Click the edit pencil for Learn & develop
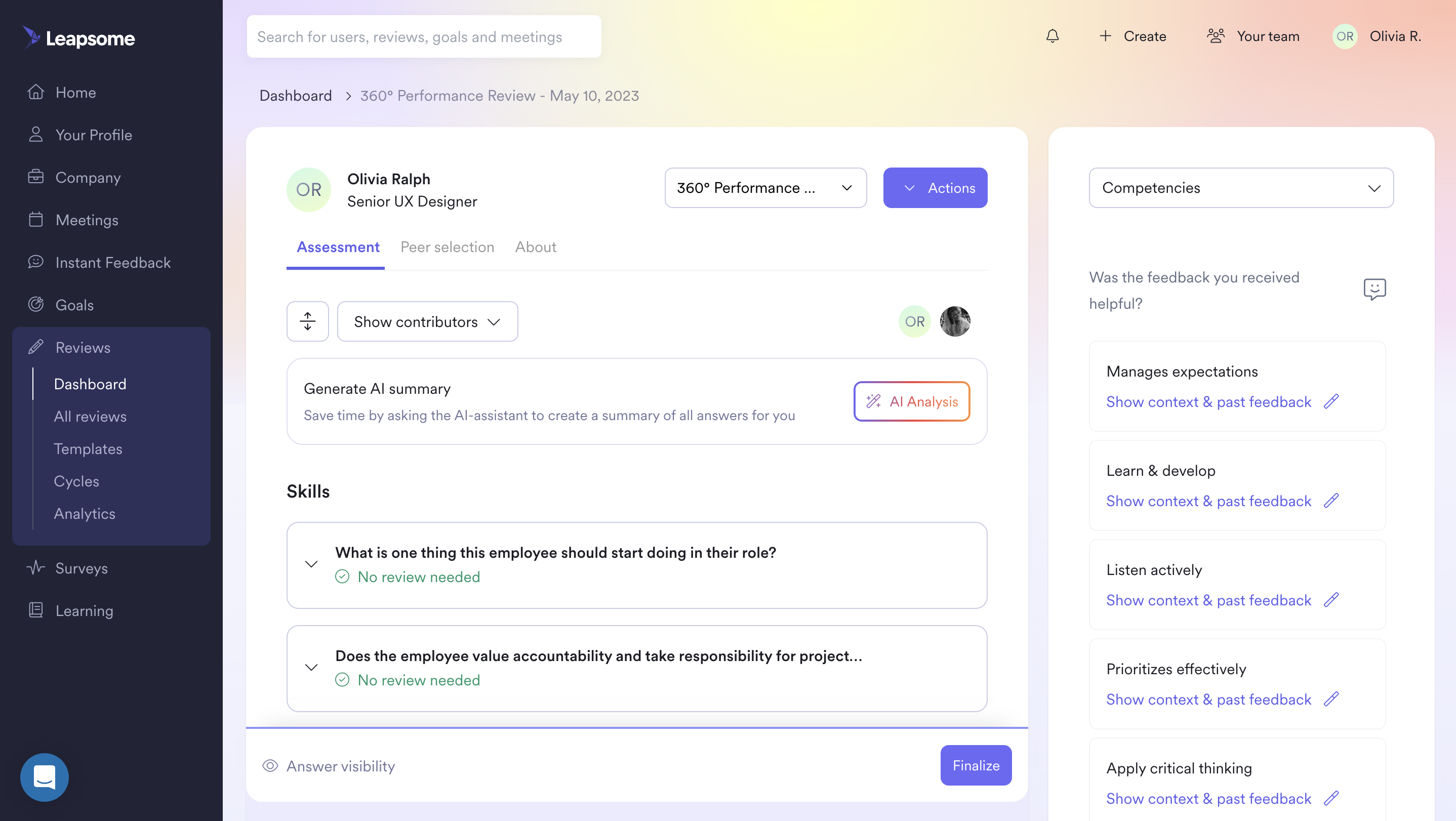 click(x=1331, y=501)
